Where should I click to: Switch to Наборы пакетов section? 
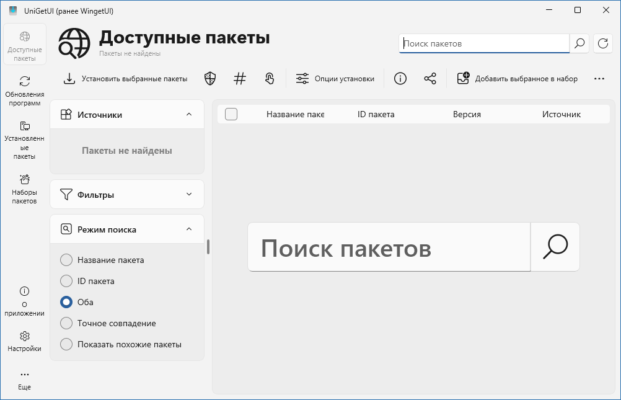point(25,189)
